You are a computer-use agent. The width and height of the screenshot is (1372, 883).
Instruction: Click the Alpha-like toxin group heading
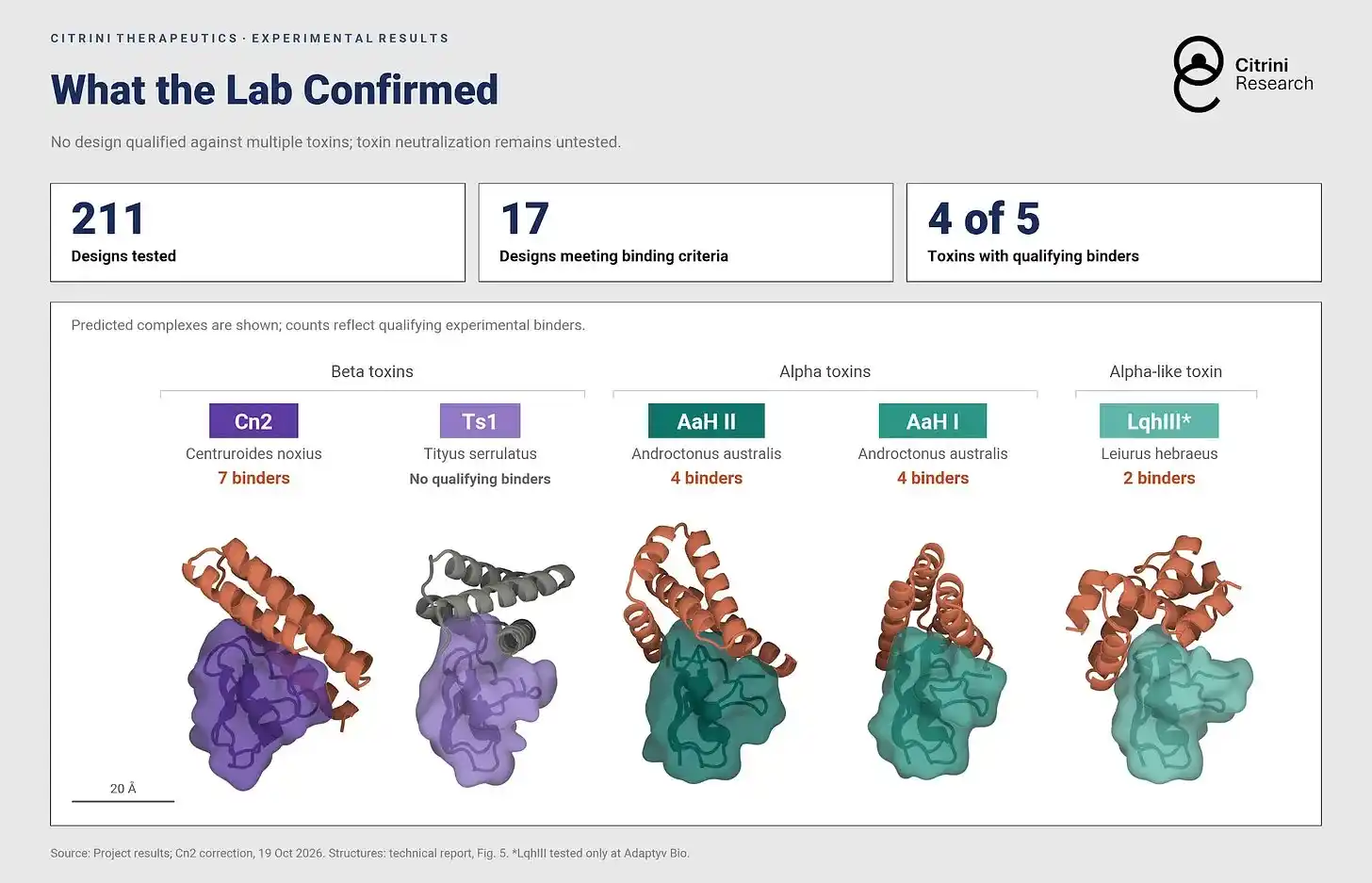tap(1166, 371)
